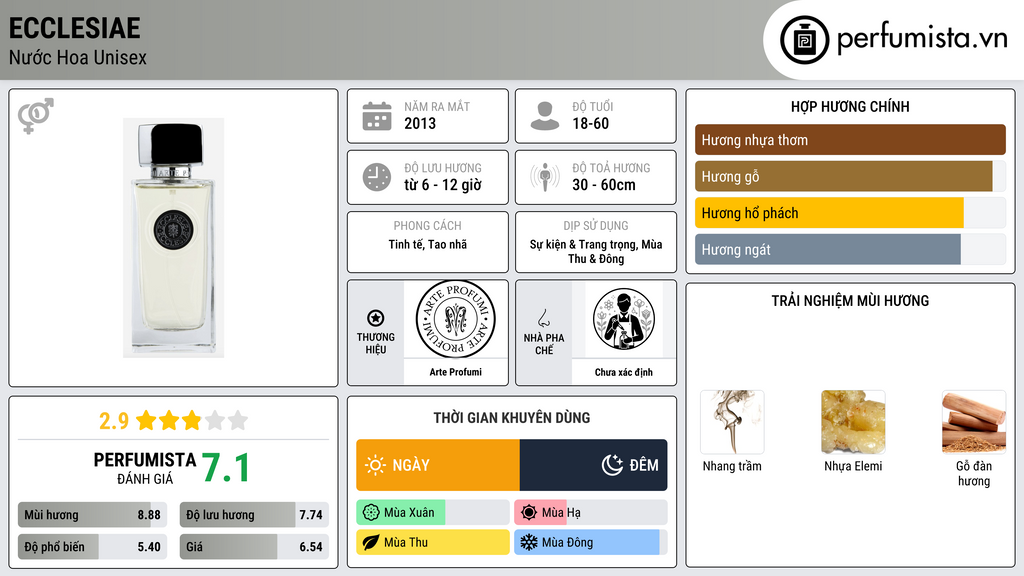Click the moon icon in the Đêm bar
The width and height of the screenshot is (1024, 576).
612,465
